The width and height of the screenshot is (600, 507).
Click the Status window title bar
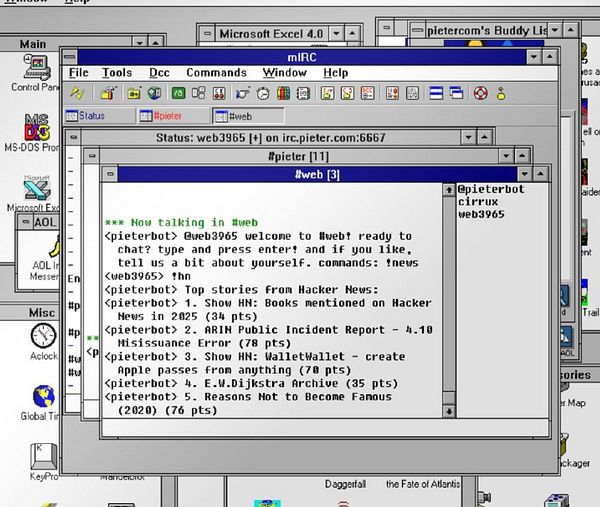pyautogui.click(x=271, y=138)
